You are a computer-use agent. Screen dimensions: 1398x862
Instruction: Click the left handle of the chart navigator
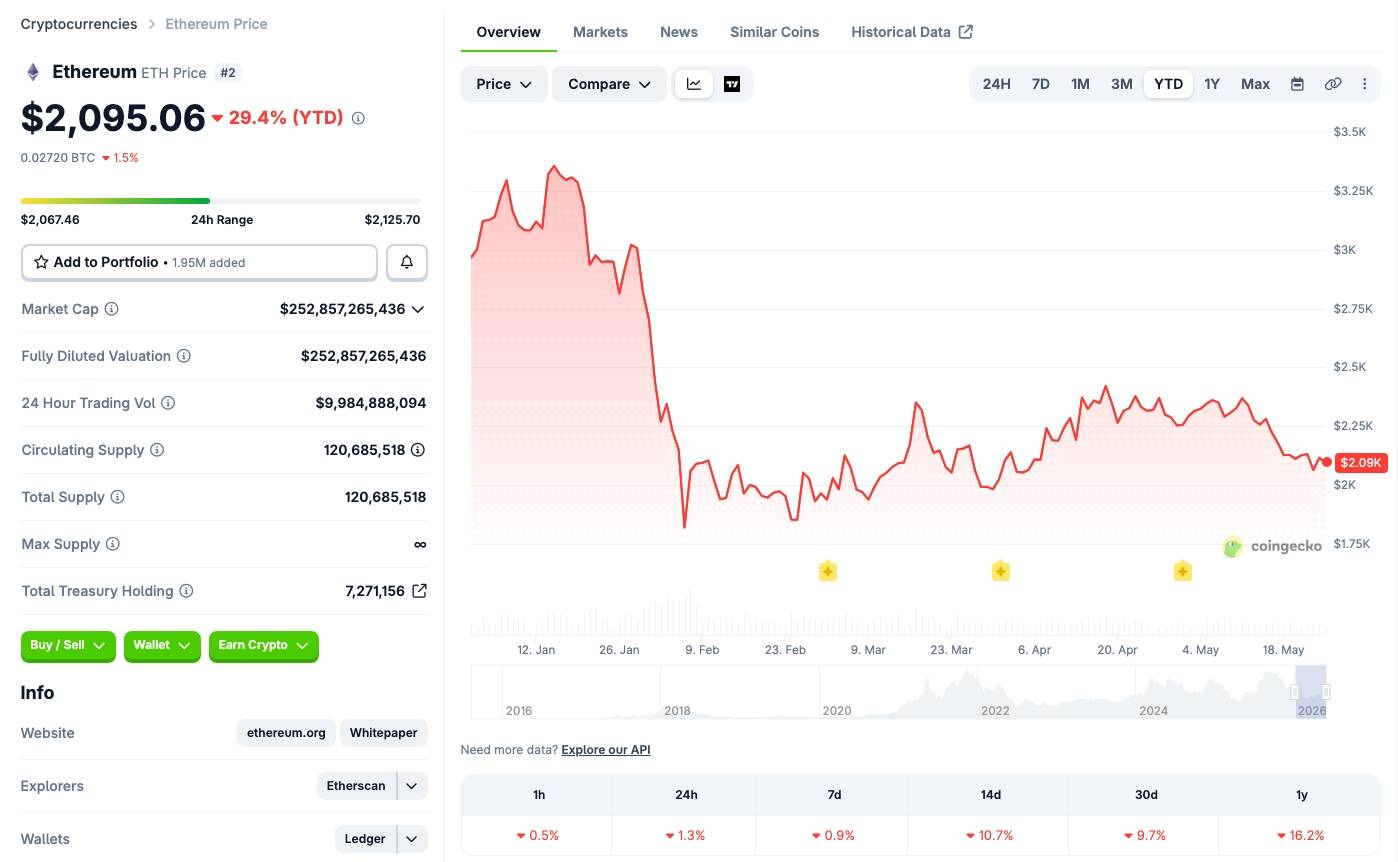click(1295, 692)
